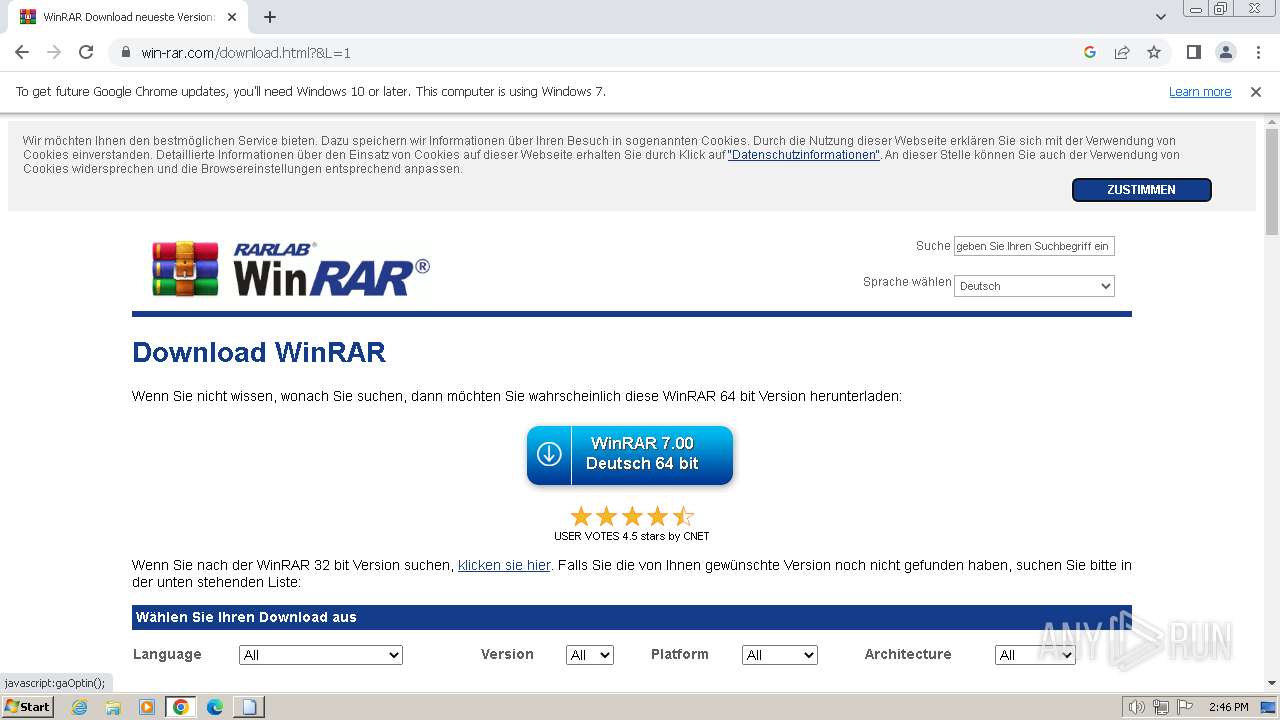
Task: View site information via the lock icon
Action: tap(125, 52)
